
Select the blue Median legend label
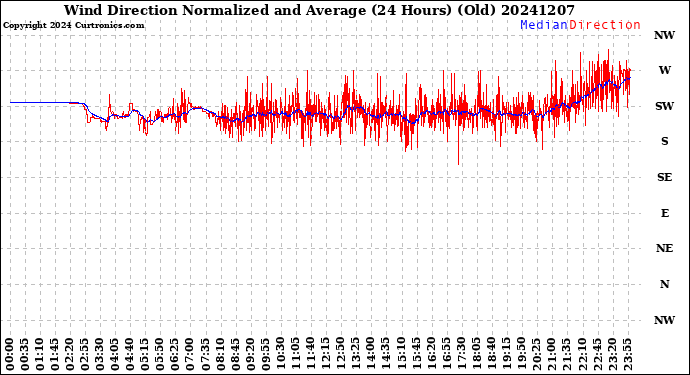[544, 25]
